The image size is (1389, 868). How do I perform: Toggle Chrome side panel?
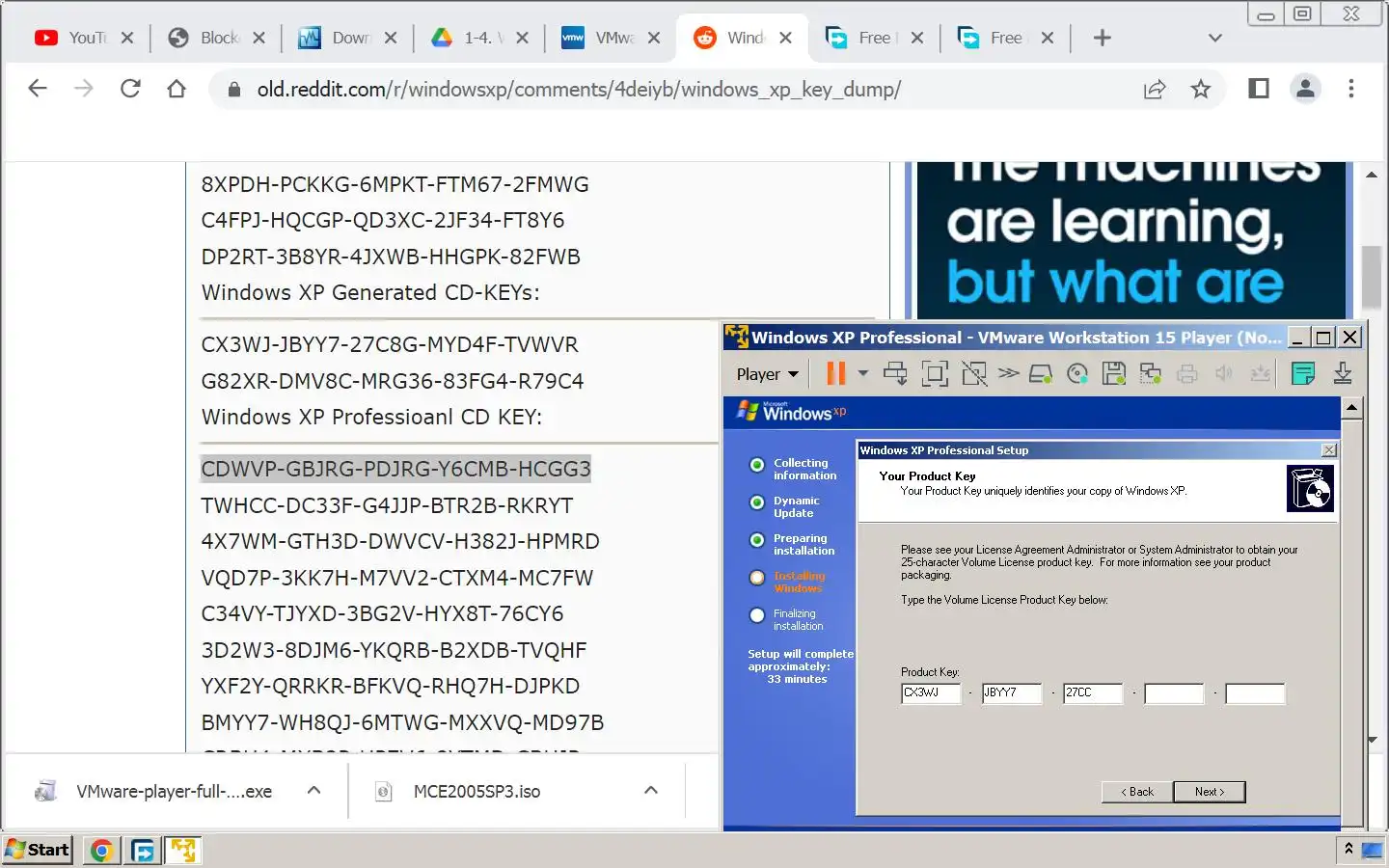(x=1259, y=89)
